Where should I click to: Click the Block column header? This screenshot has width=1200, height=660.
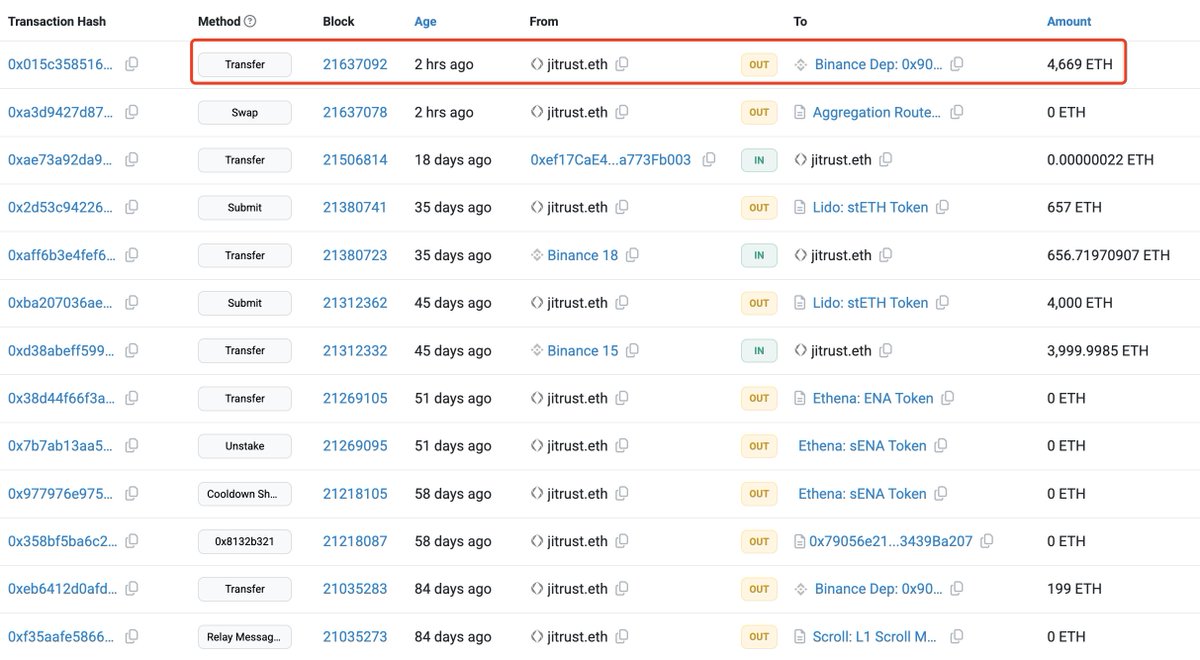point(339,21)
